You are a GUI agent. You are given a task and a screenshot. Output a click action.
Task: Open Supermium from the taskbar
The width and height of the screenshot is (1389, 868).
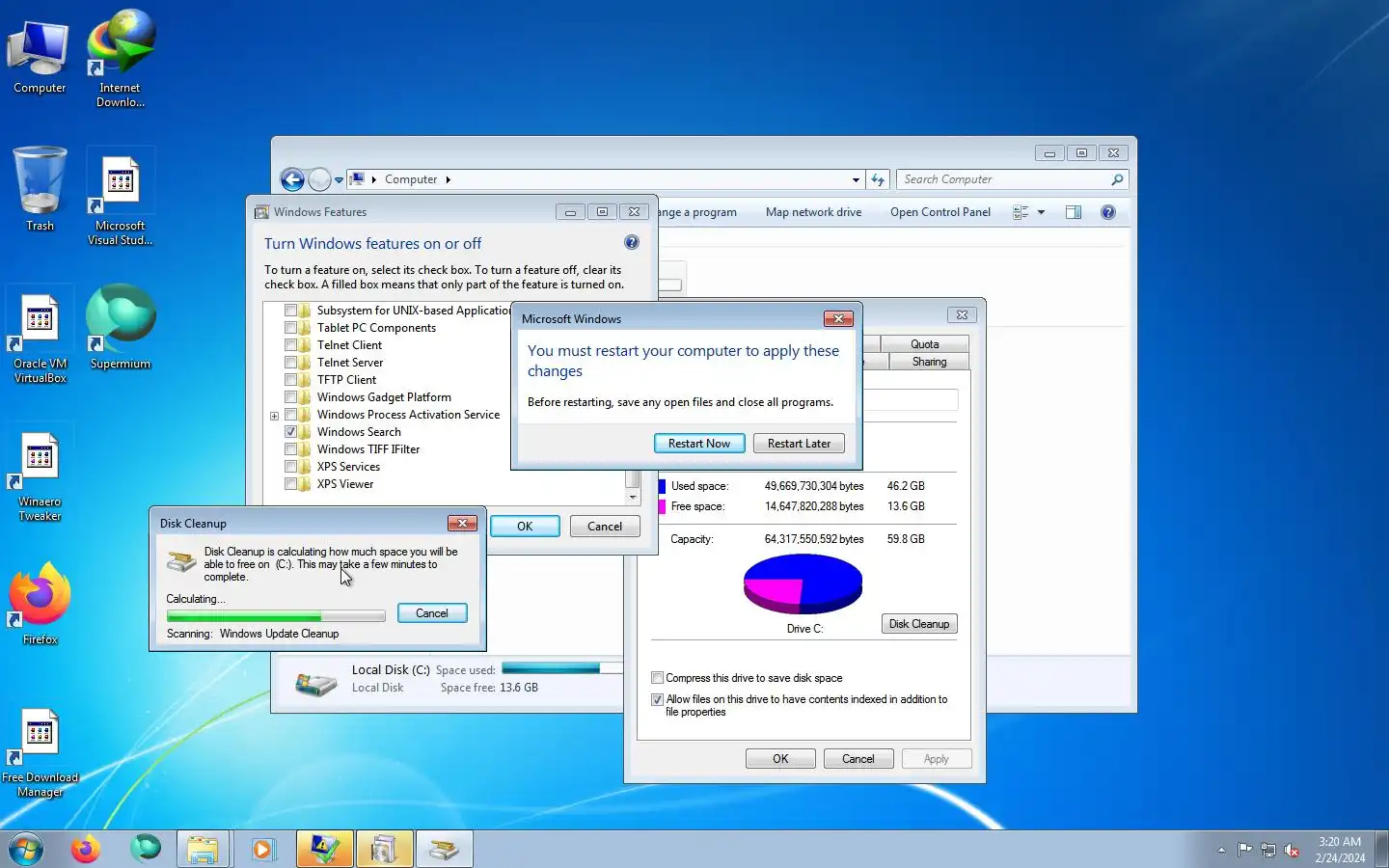[146, 849]
